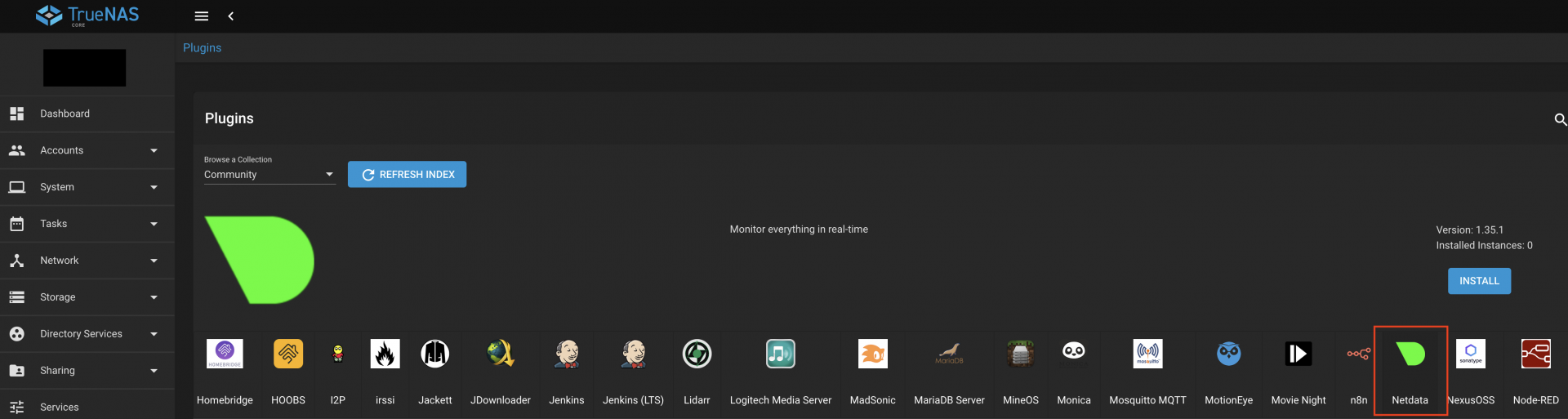Click the "Installed Instances: 0" text
Viewport: 1568px width, 419px height.
[x=1485, y=246]
